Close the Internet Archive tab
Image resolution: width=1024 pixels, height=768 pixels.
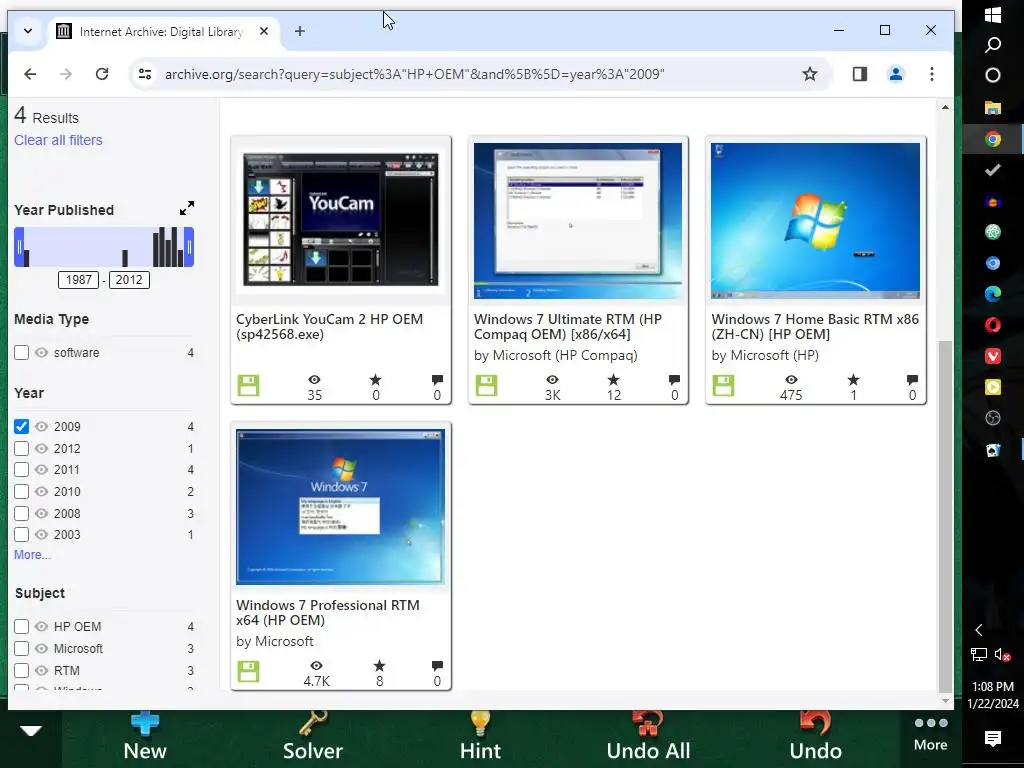point(264,31)
